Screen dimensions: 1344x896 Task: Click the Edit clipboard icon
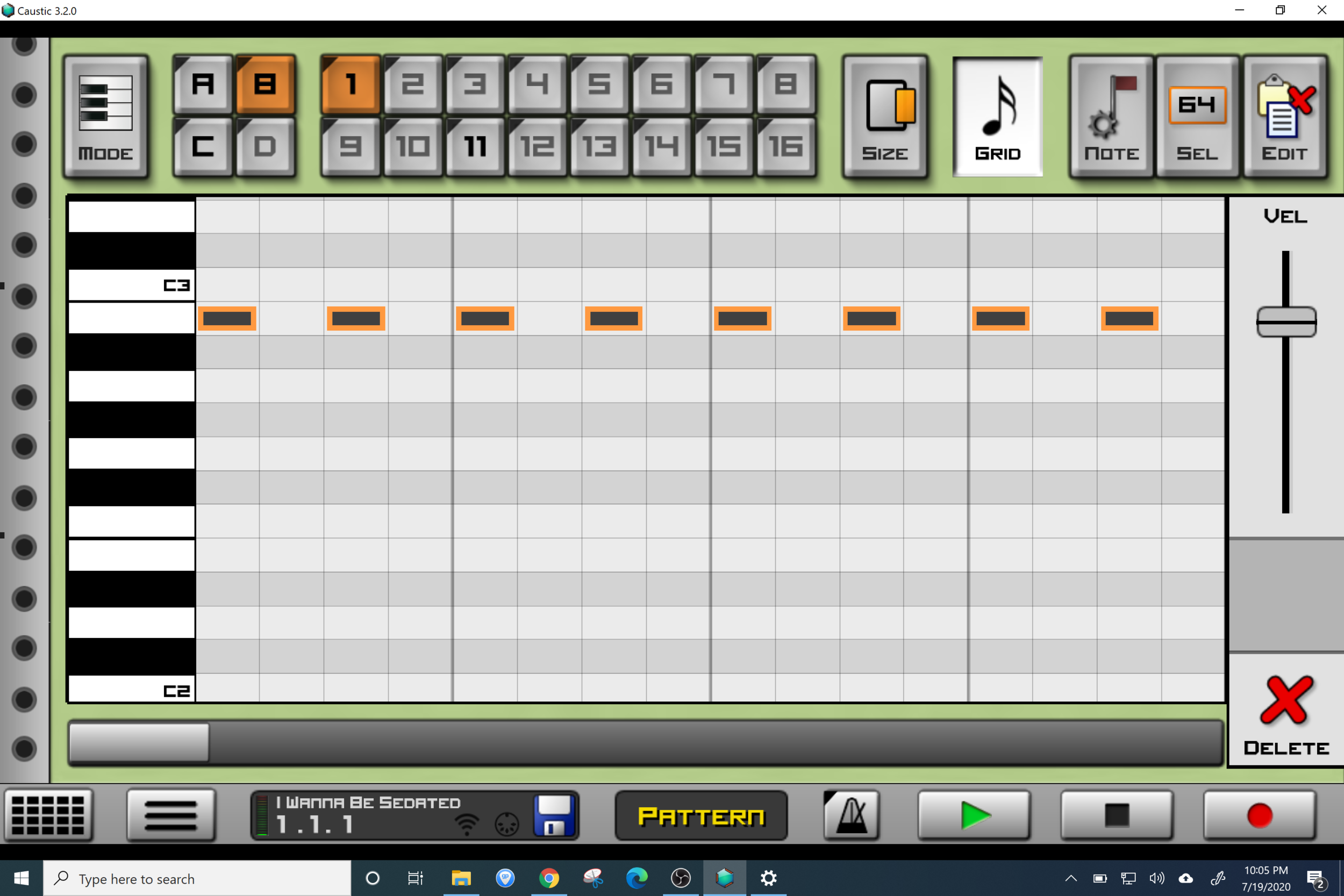(x=1284, y=117)
